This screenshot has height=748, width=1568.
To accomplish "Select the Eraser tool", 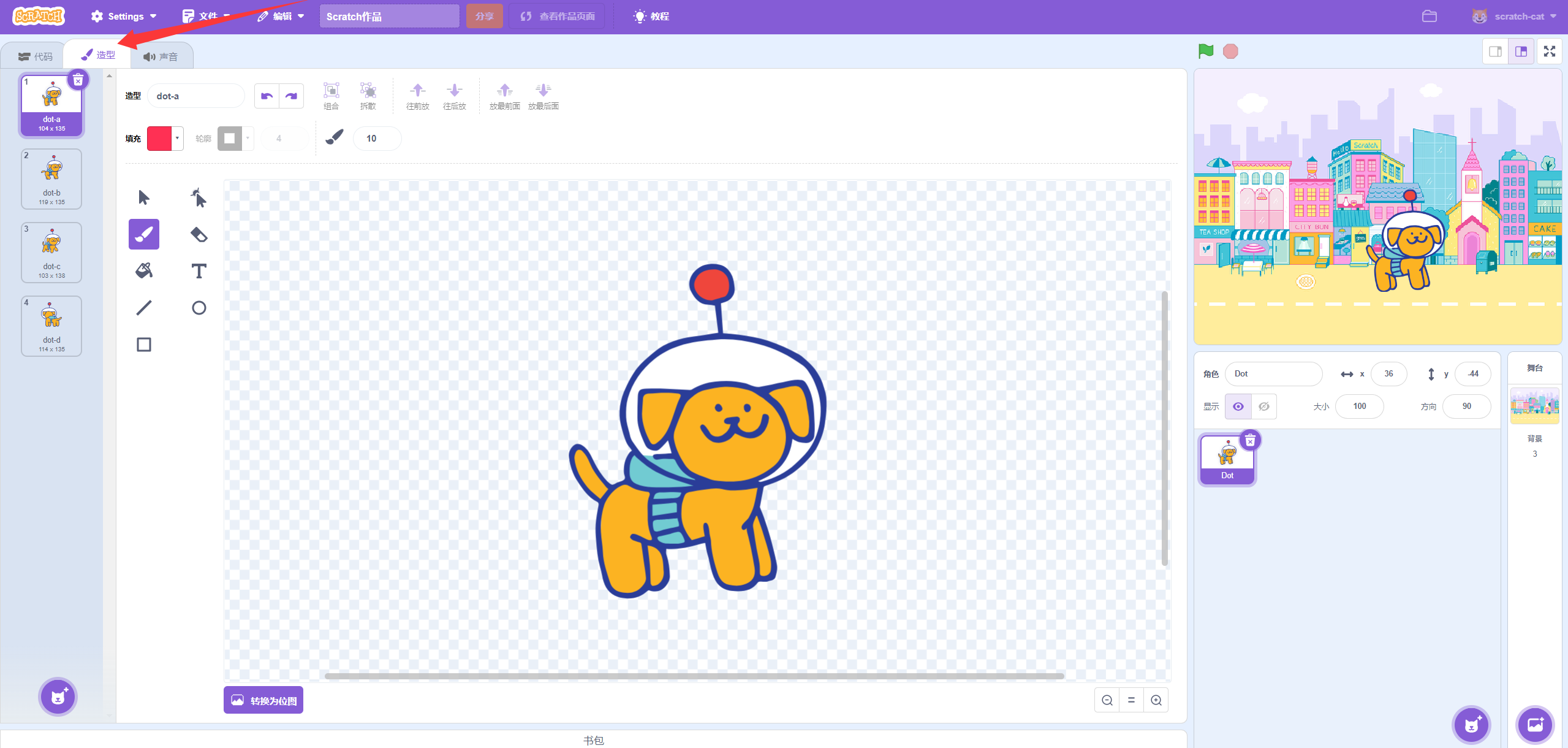I will pos(198,234).
